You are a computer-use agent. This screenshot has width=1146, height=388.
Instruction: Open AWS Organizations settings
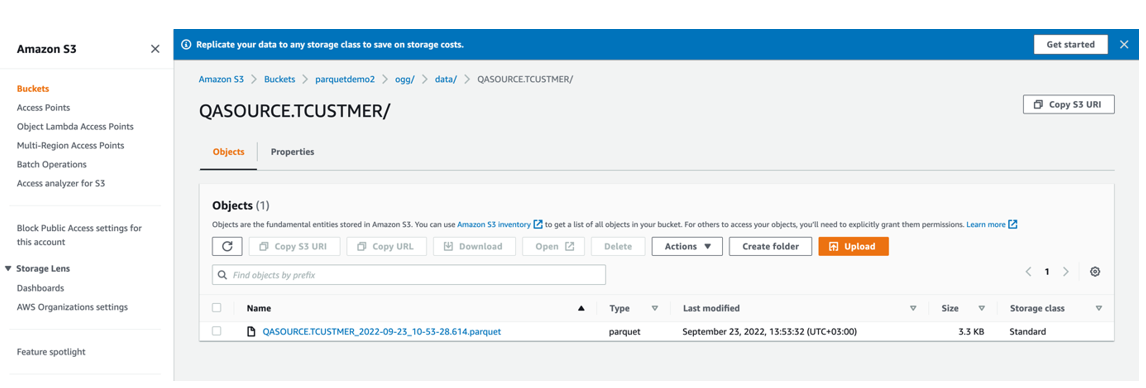(x=72, y=307)
